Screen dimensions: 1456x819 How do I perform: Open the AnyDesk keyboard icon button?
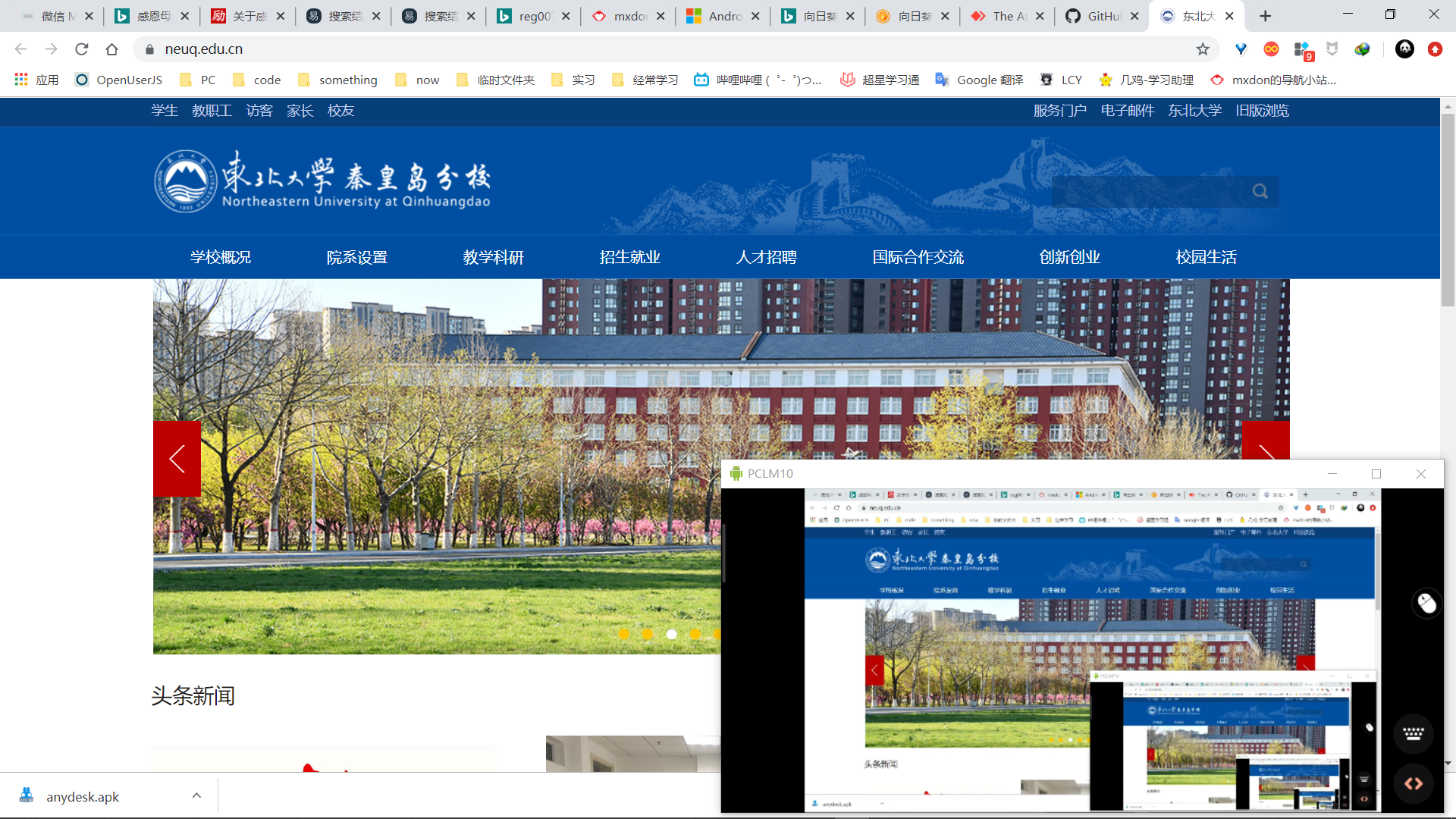[1413, 733]
